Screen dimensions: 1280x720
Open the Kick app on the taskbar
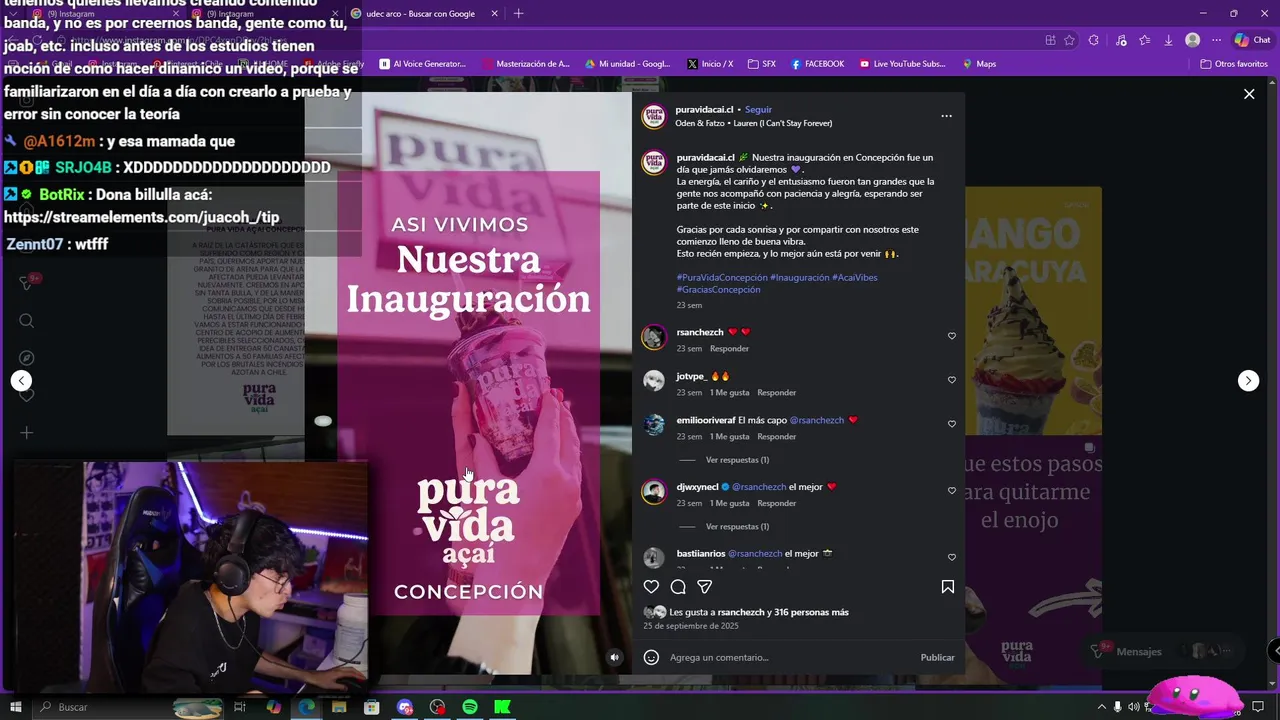[x=503, y=707]
